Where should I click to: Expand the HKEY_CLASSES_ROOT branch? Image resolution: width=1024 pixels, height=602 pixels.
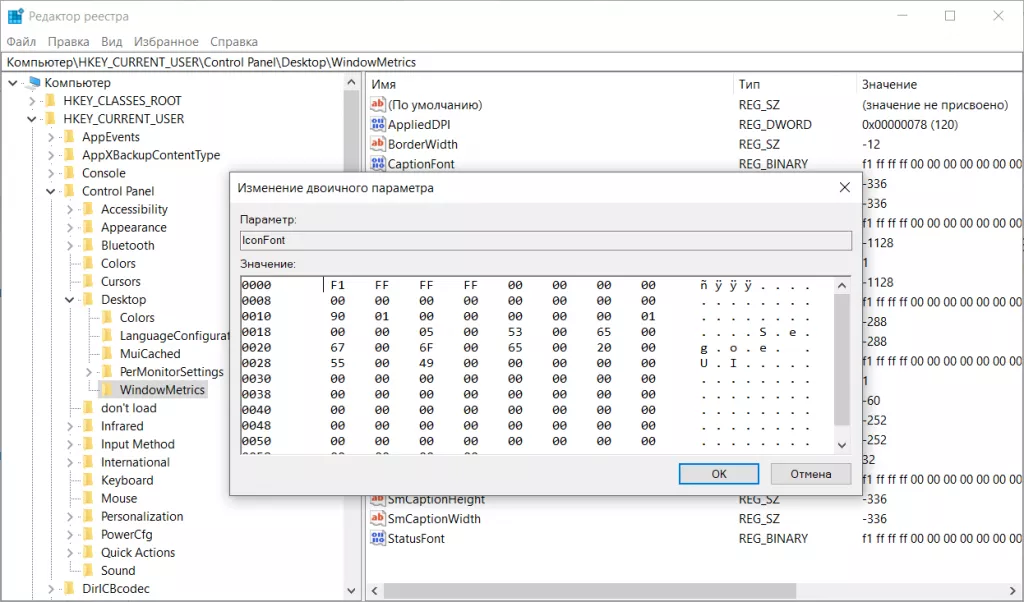32,101
